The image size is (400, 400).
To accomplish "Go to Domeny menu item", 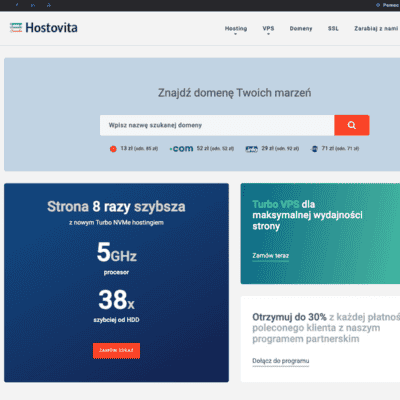I will point(301,28).
